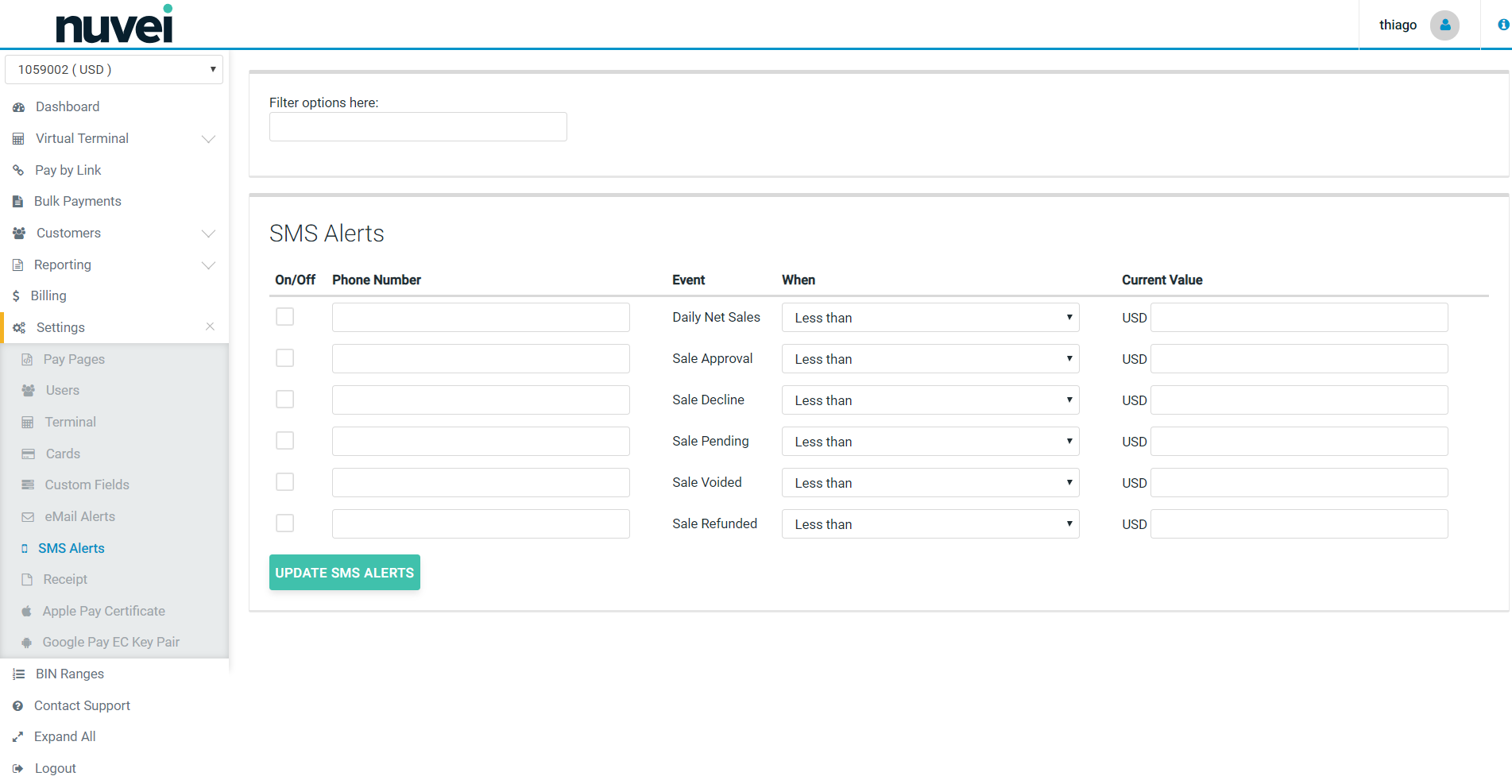
Task: Click the Logout exit icon
Action: click(18, 769)
